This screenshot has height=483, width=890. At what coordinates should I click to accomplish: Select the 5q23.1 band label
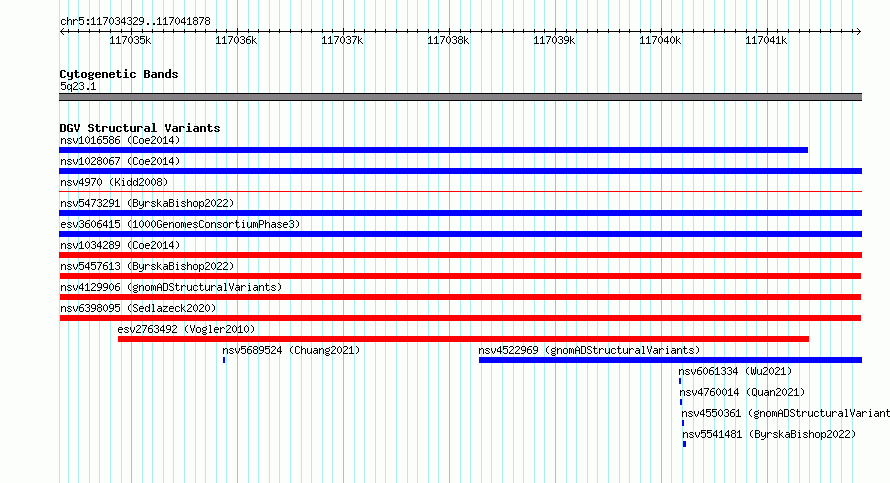click(x=78, y=86)
